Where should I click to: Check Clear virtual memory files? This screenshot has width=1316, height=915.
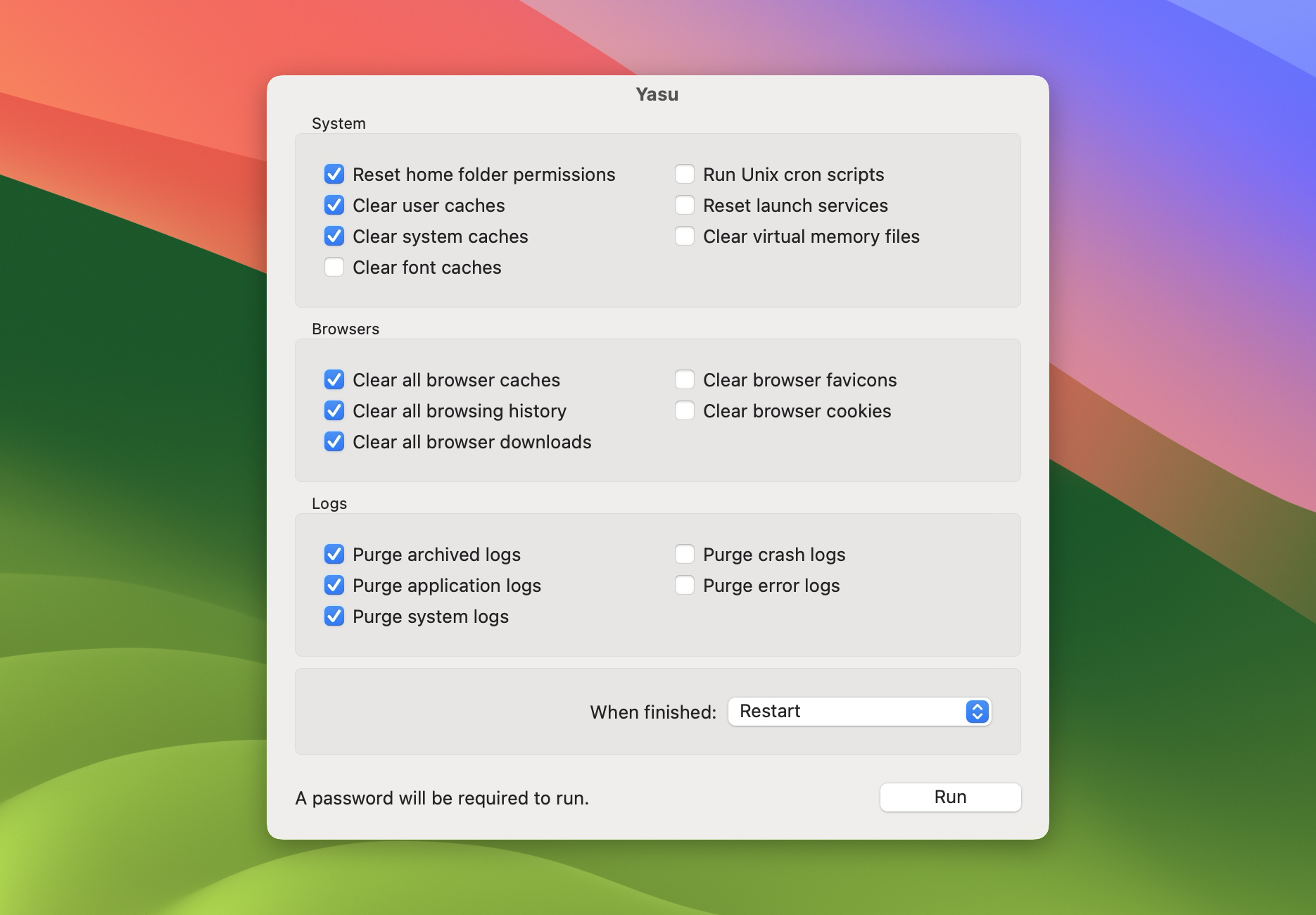[x=684, y=236]
